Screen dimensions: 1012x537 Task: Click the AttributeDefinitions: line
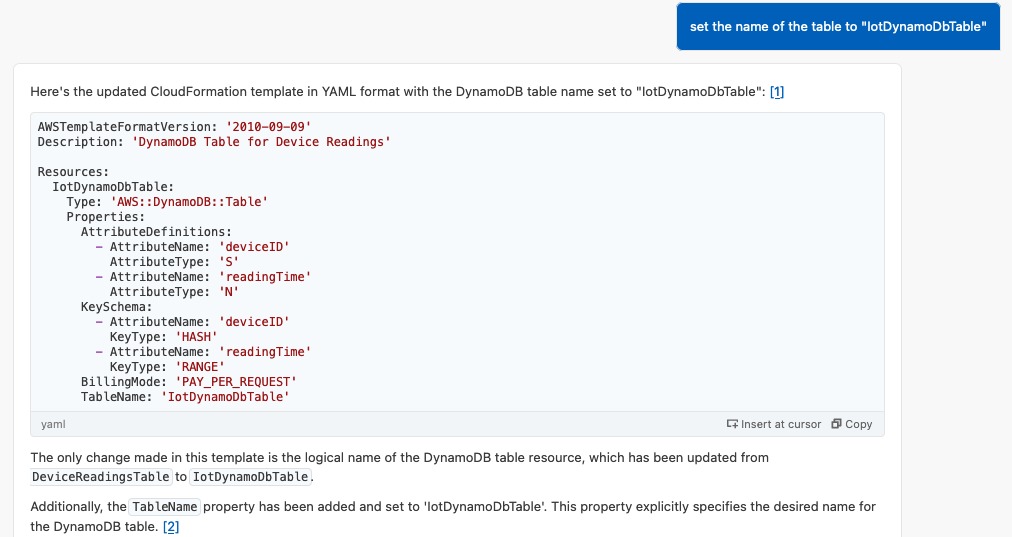(156, 232)
